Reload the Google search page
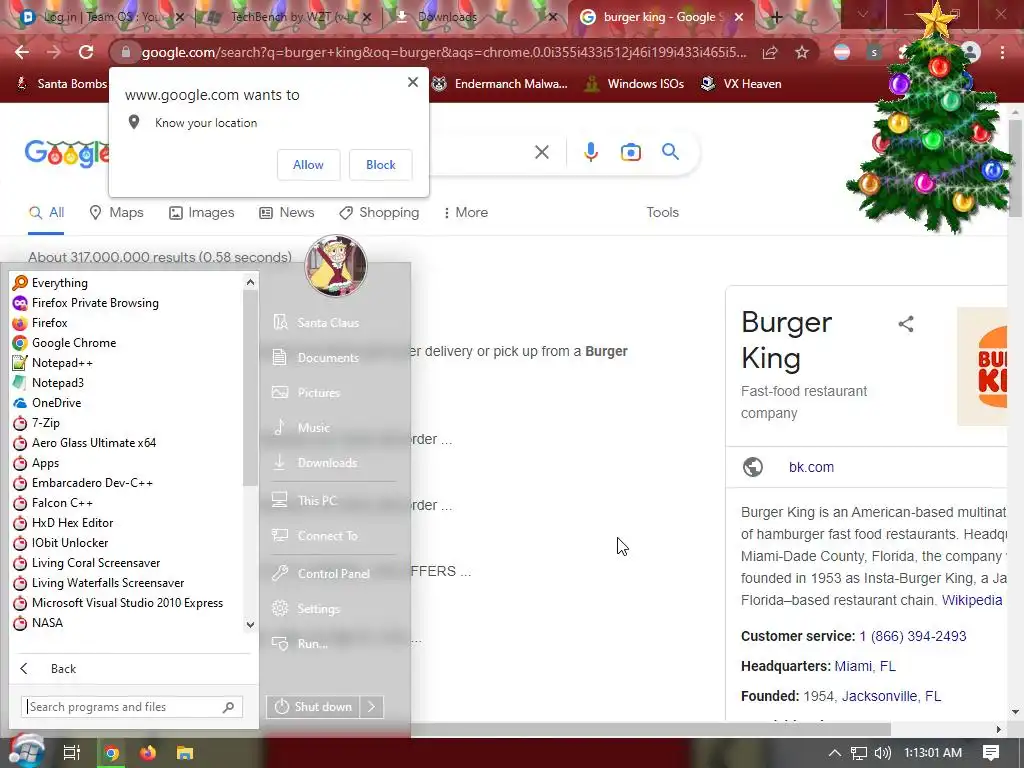1024x768 pixels. click(x=86, y=52)
